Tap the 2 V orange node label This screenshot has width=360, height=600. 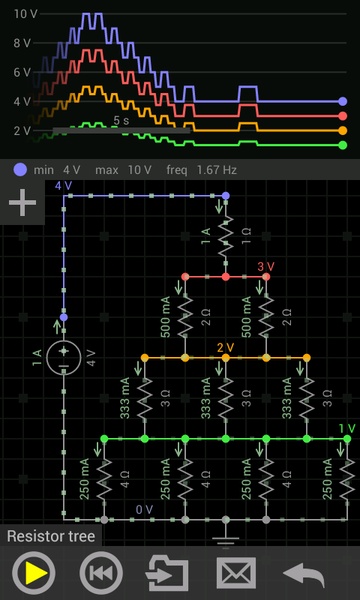tap(225, 347)
